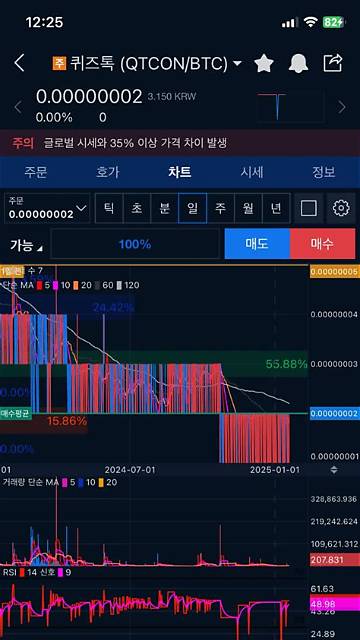
Task: Tap the up-down resize handle below price axis
Action: pyautogui.click(x=334, y=470)
